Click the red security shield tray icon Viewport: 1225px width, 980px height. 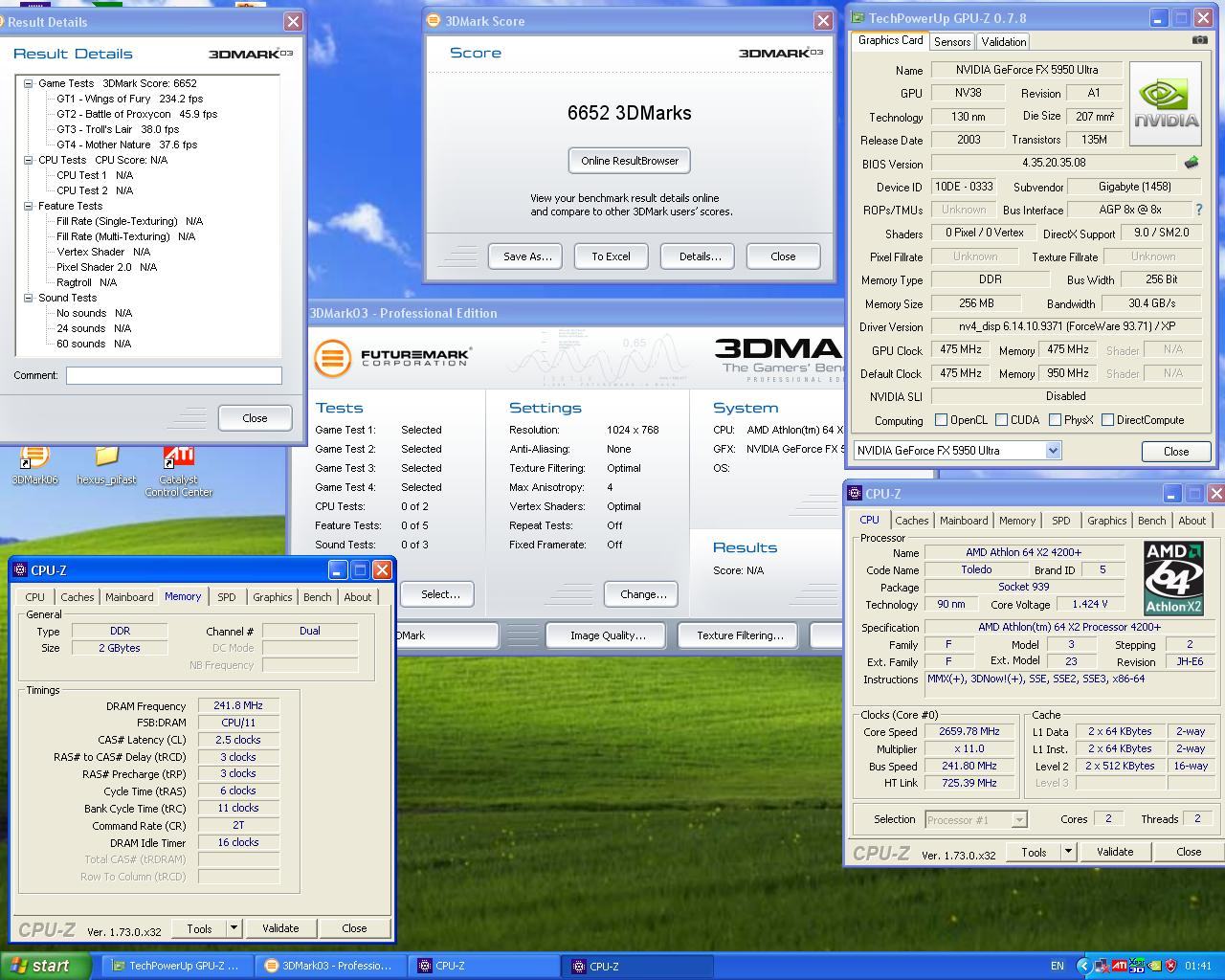point(1170,966)
